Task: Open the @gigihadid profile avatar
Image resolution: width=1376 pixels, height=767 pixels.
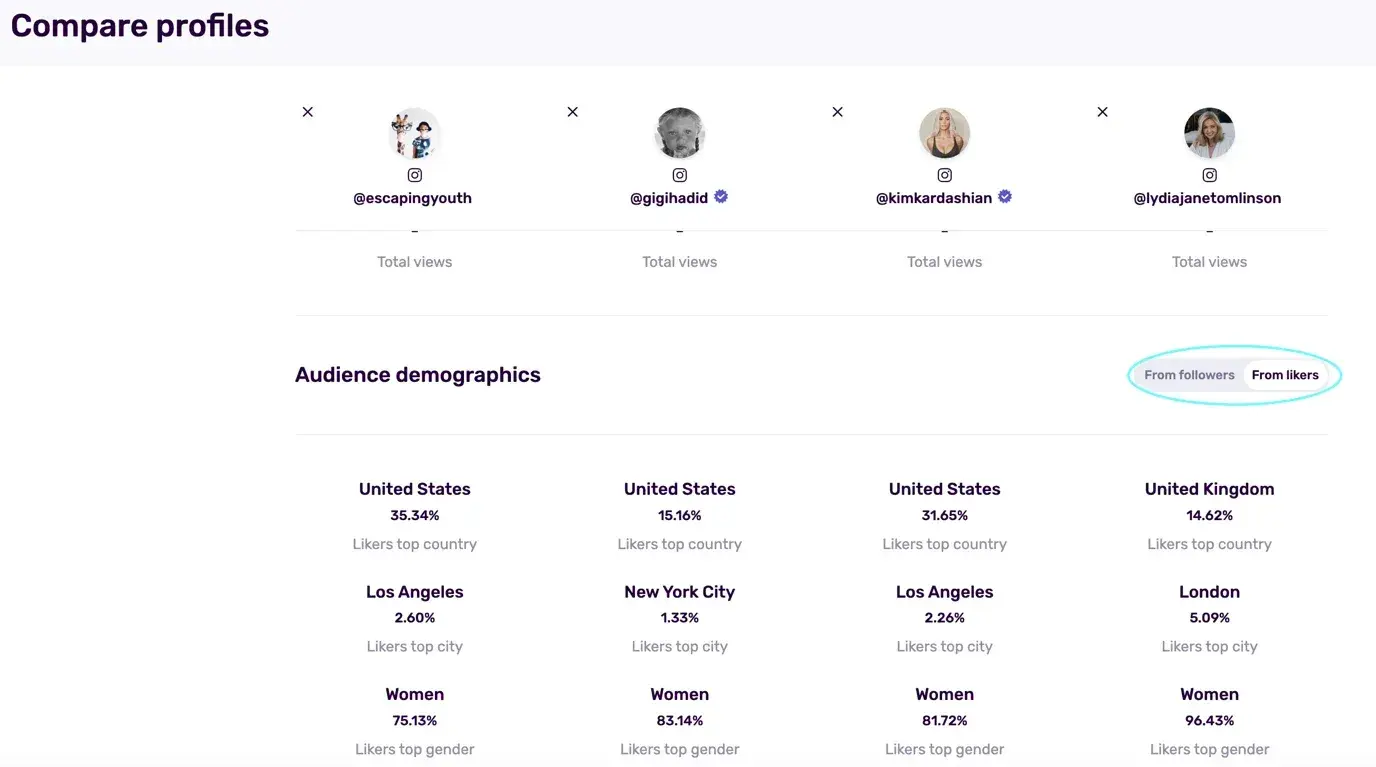Action: 680,134
